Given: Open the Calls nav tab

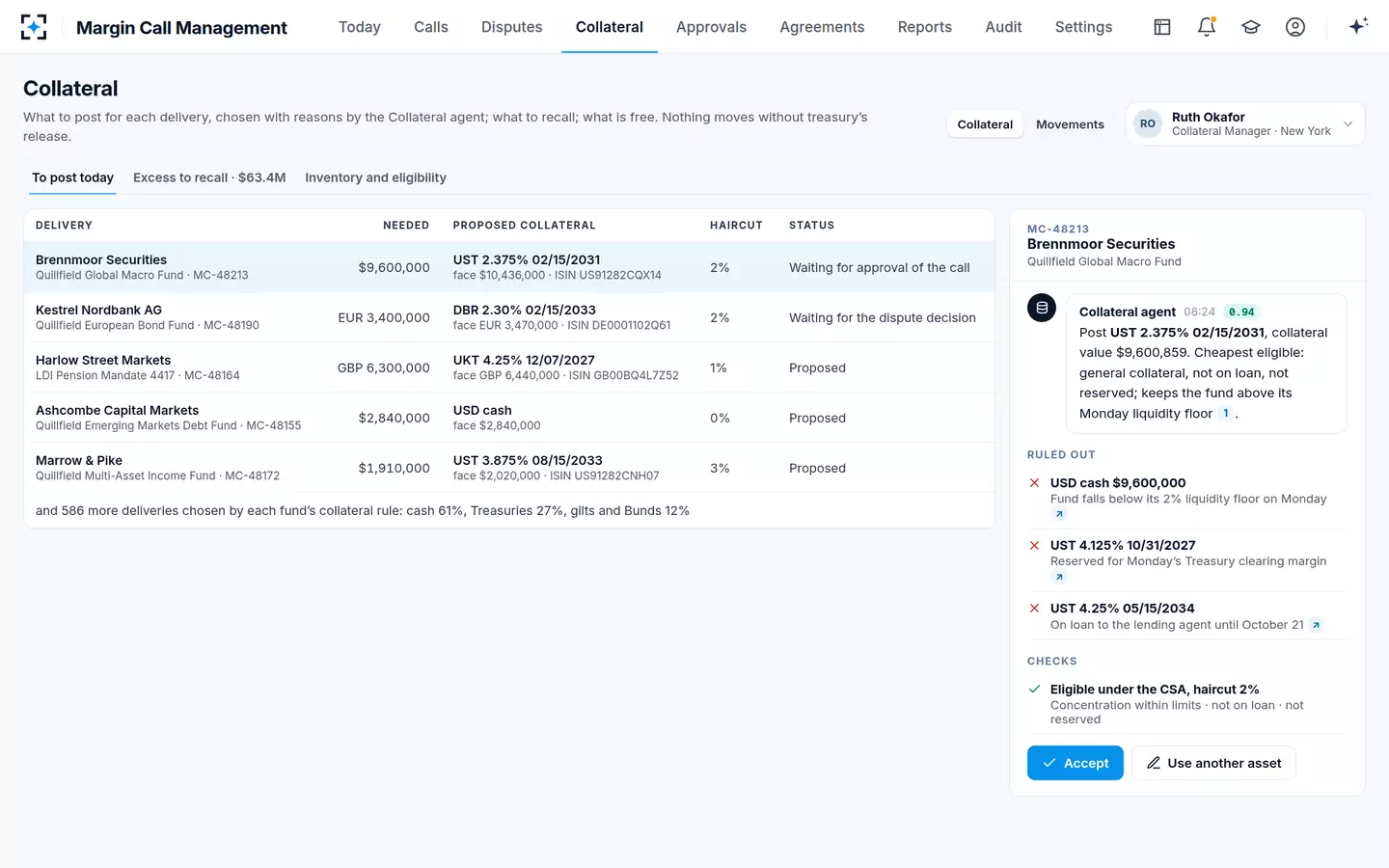Looking at the screenshot, I should pos(431,27).
